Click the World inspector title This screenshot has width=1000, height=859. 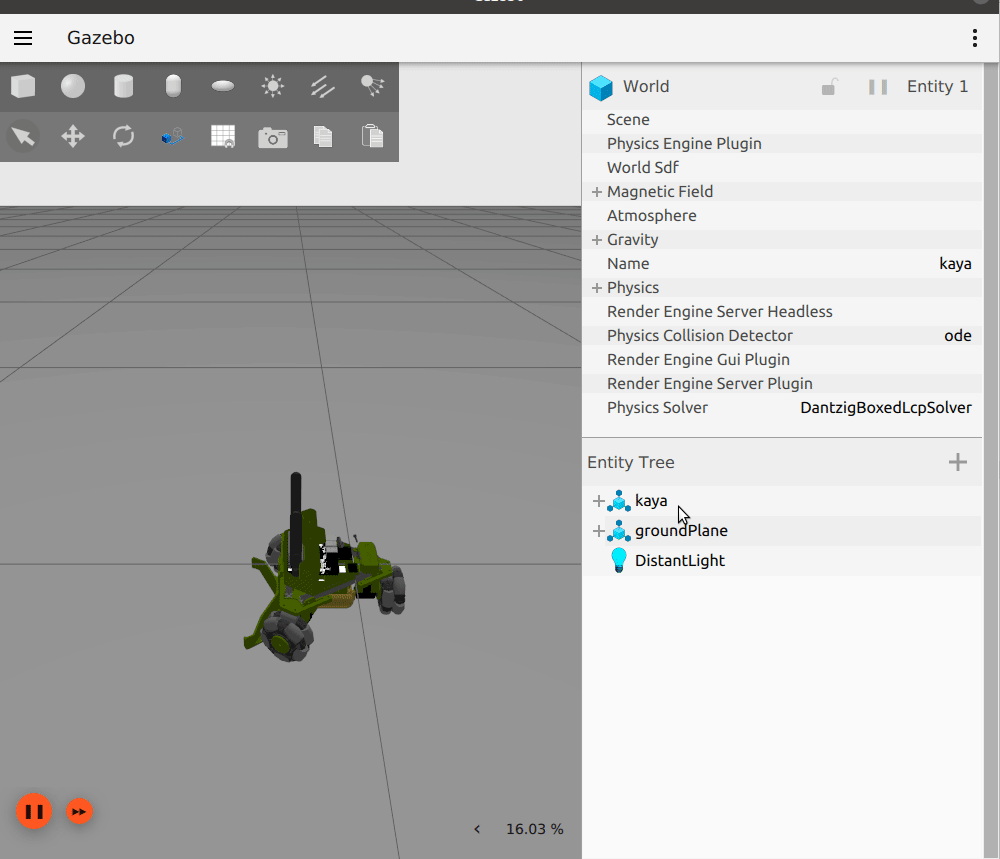pos(646,87)
